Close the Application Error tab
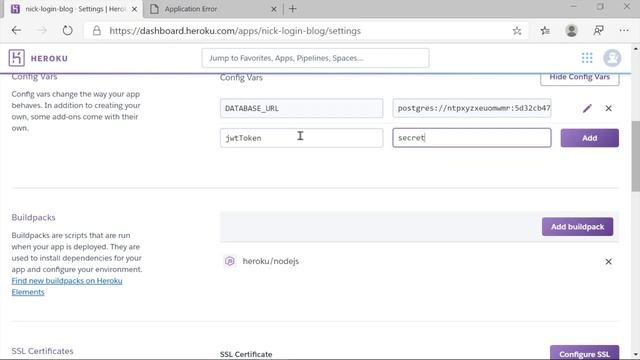This screenshot has width=640, height=360. tap(273, 9)
